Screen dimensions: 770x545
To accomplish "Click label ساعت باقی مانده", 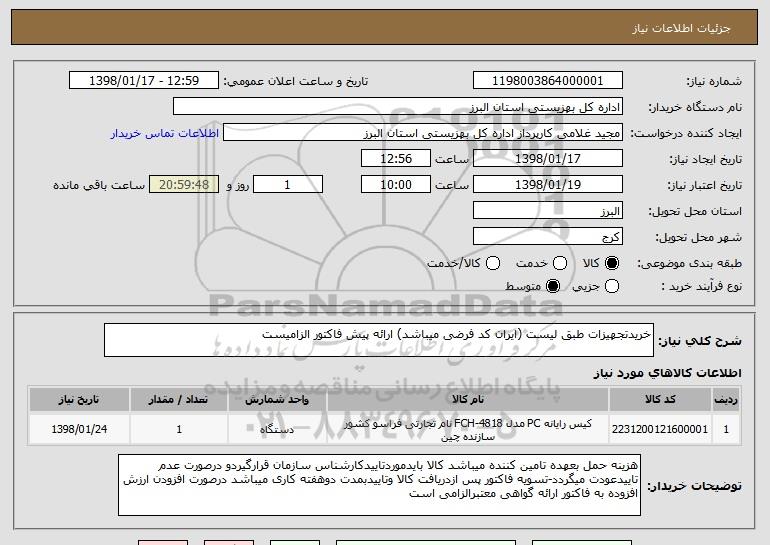I will coord(99,186).
